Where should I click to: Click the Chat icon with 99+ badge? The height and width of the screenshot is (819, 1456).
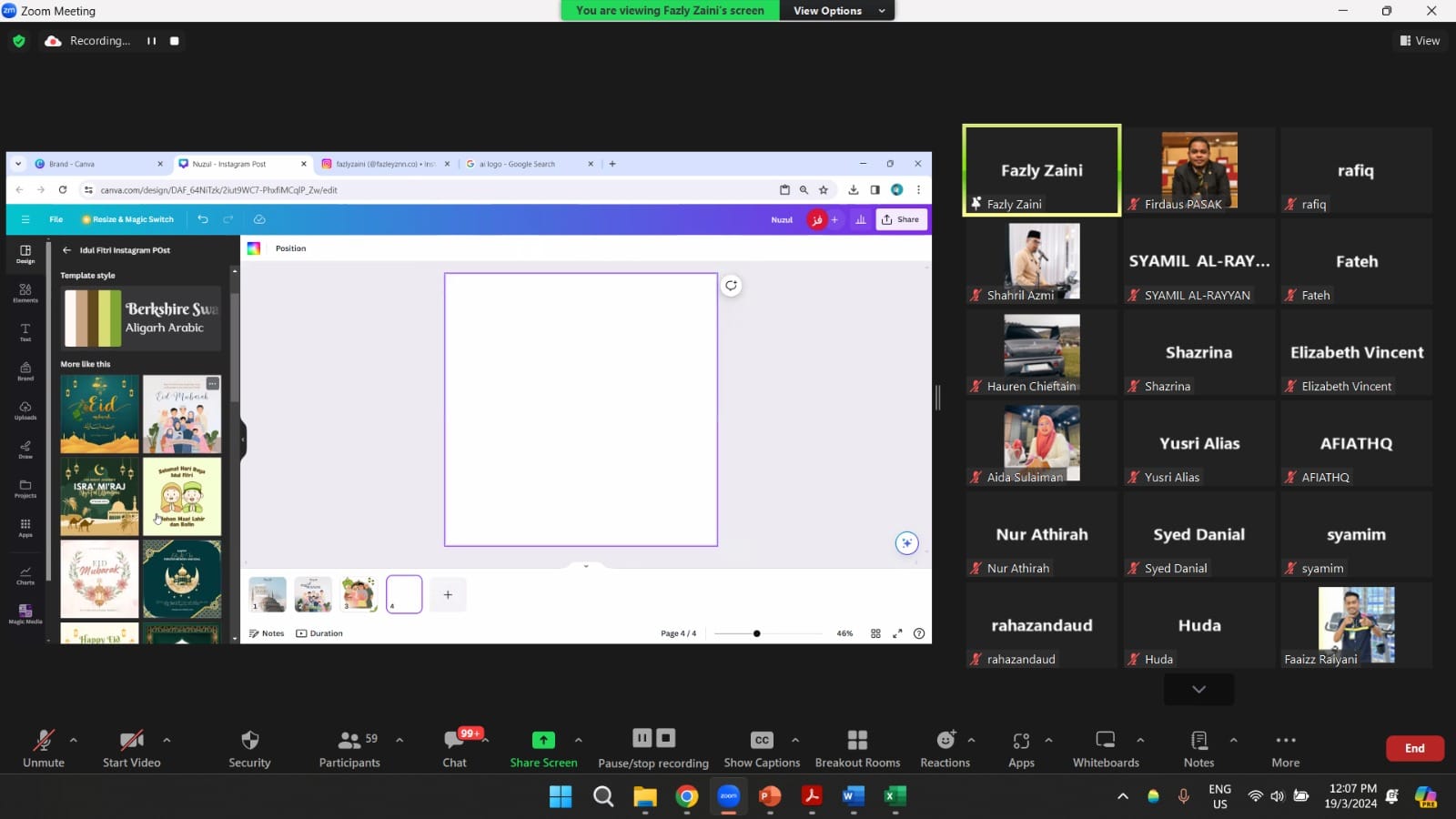point(454,741)
